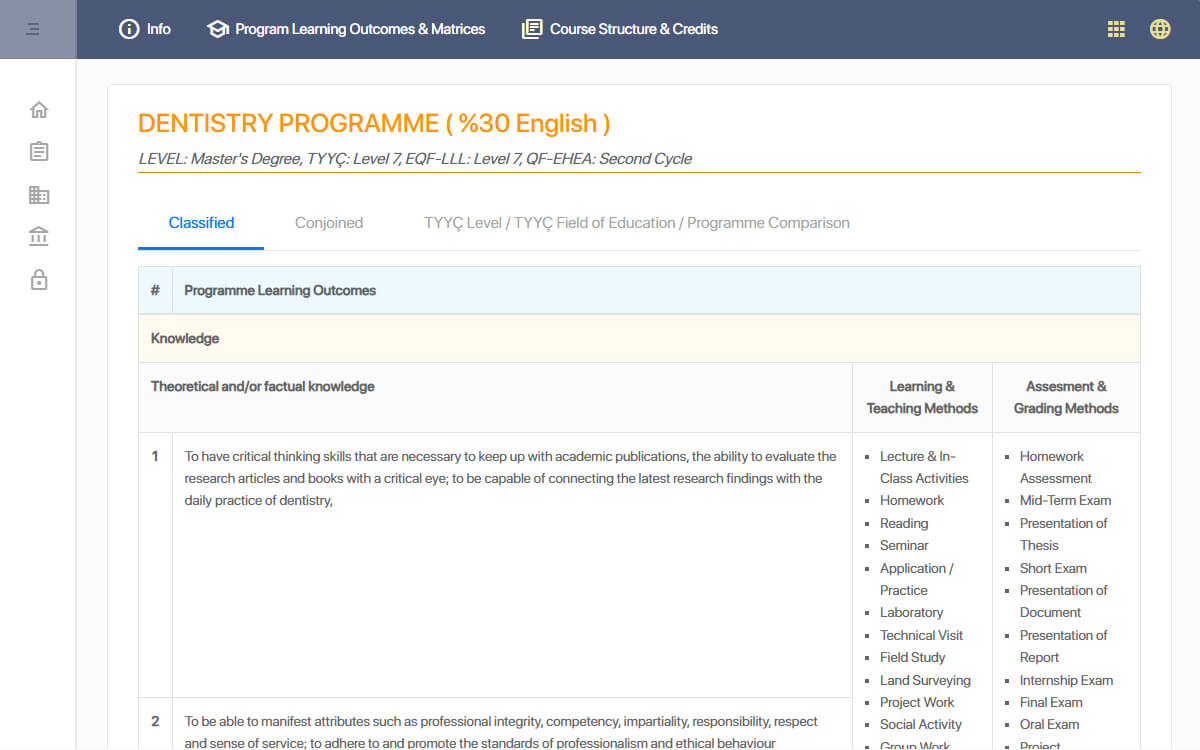This screenshot has width=1200, height=750.
Task: Go to home via sidebar house icon
Action: 39,110
